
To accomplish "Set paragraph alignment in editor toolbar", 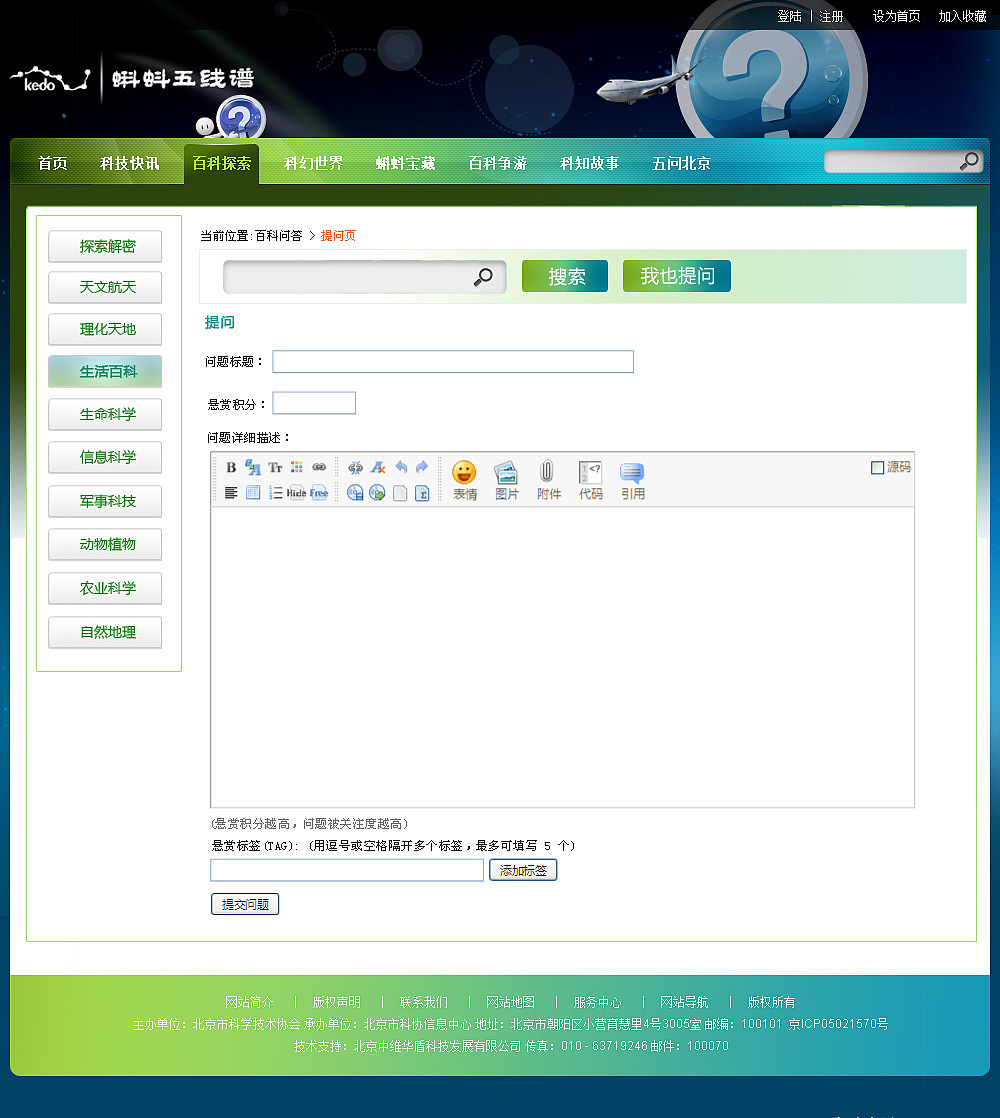I will [x=231, y=493].
